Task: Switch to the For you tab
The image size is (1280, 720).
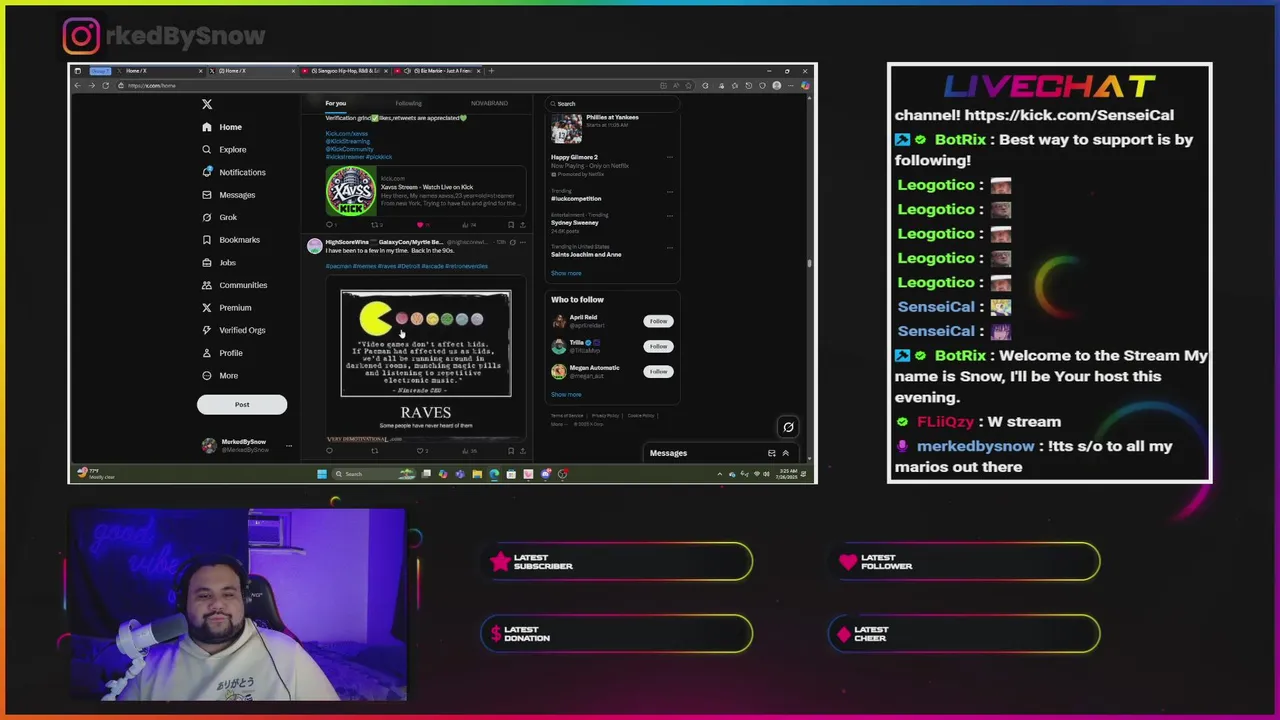Action: coord(335,103)
